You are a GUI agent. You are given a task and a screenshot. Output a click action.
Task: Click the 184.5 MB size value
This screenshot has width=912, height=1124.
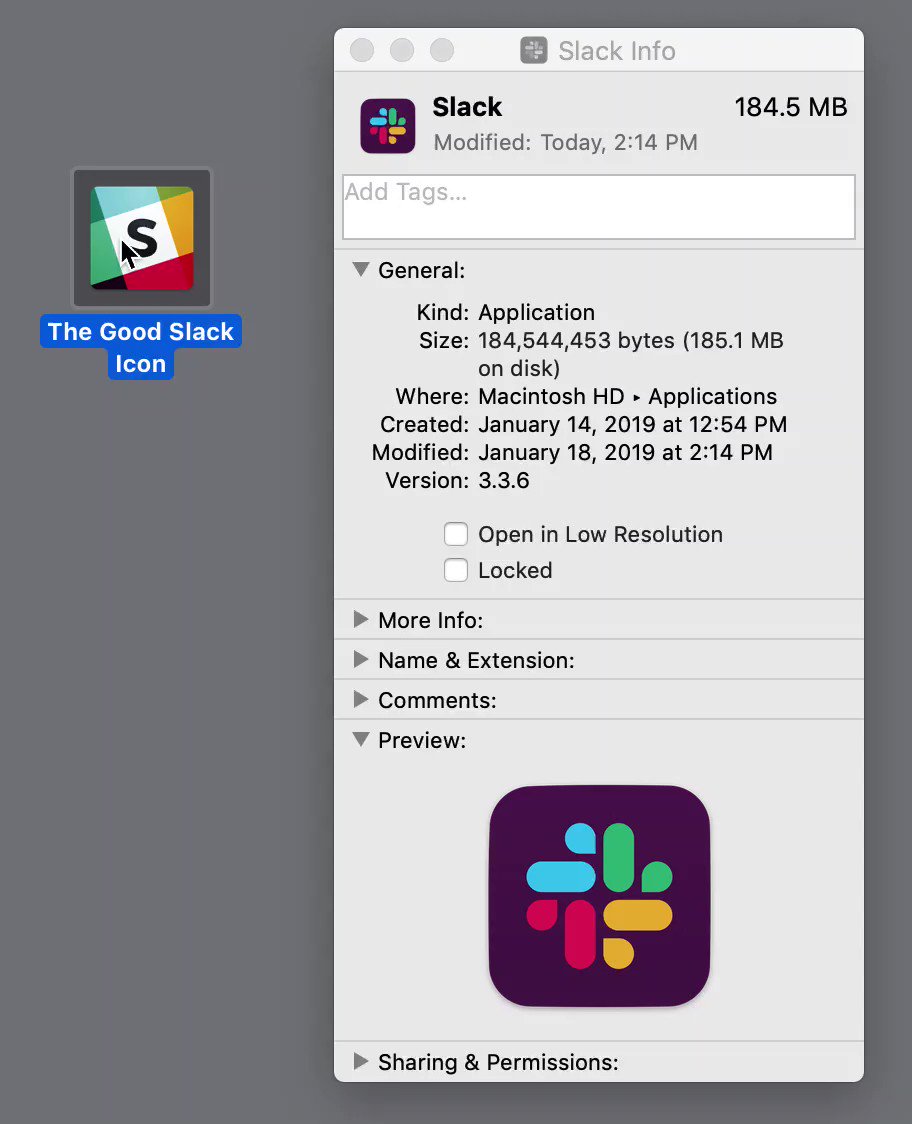pyautogui.click(x=791, y=108)
